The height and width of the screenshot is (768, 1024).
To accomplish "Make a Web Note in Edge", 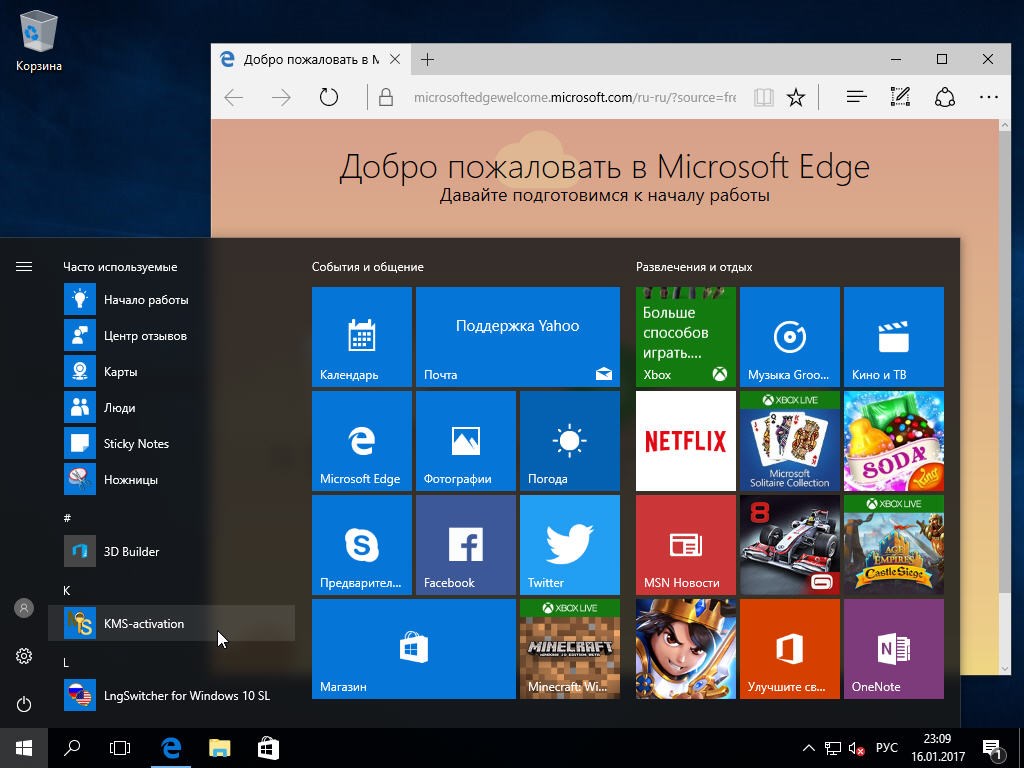I will (901, 97).
